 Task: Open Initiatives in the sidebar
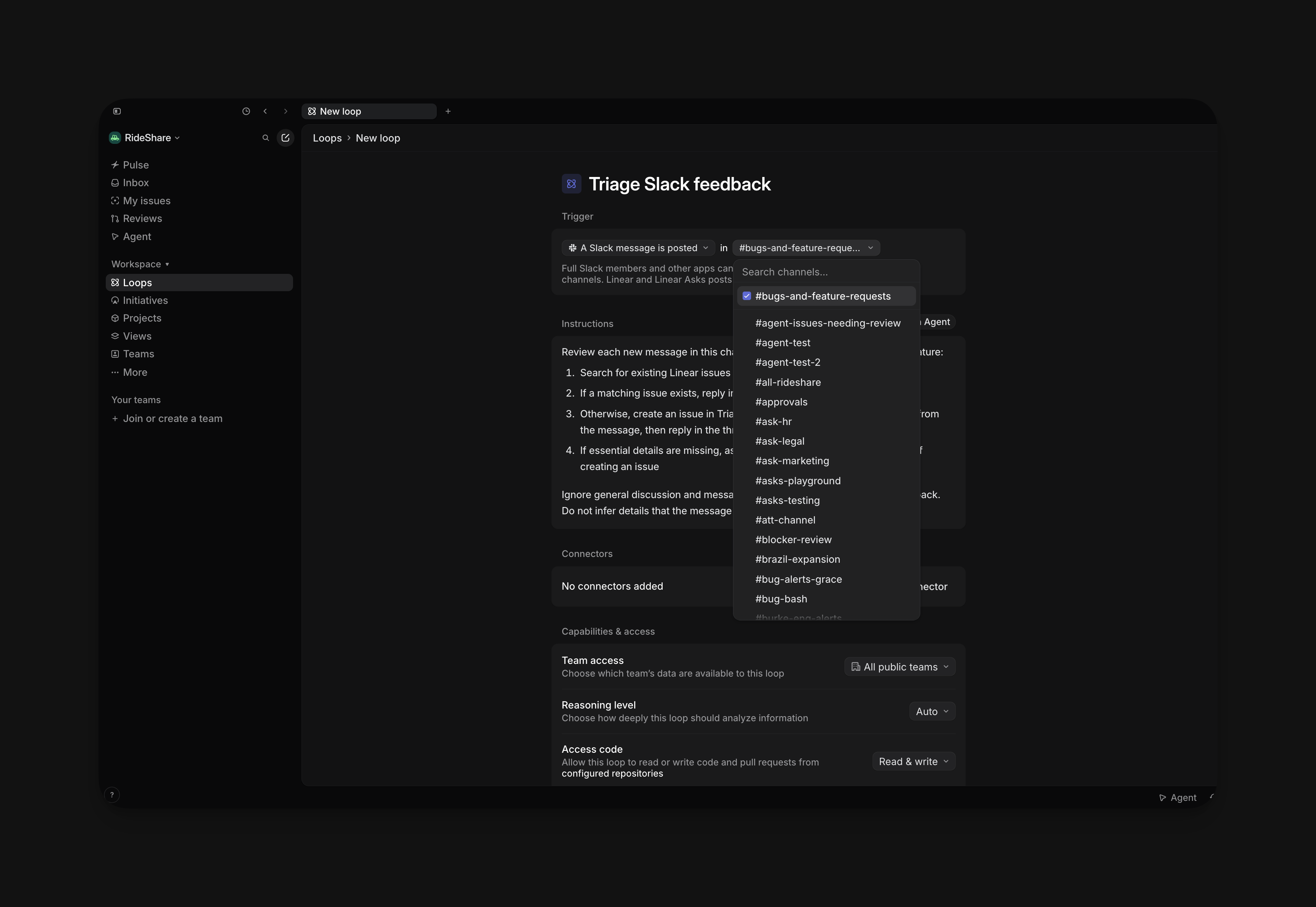[x=200, y=300]
